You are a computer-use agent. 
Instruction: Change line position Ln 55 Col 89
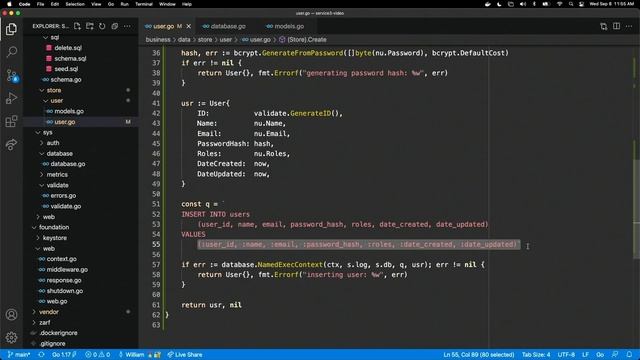[x=479, y=355]
